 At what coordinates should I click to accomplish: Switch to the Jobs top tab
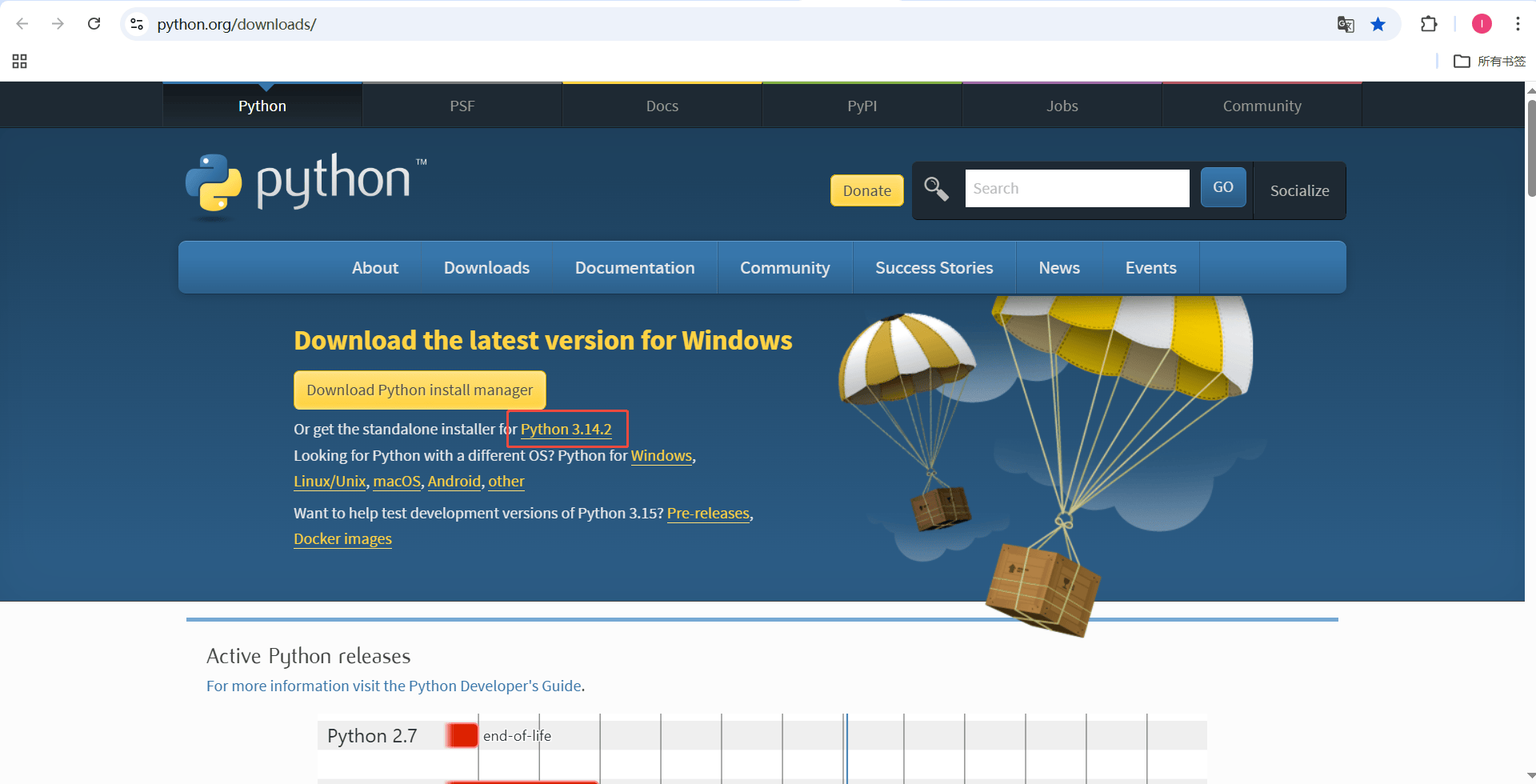pos(1062,106)
